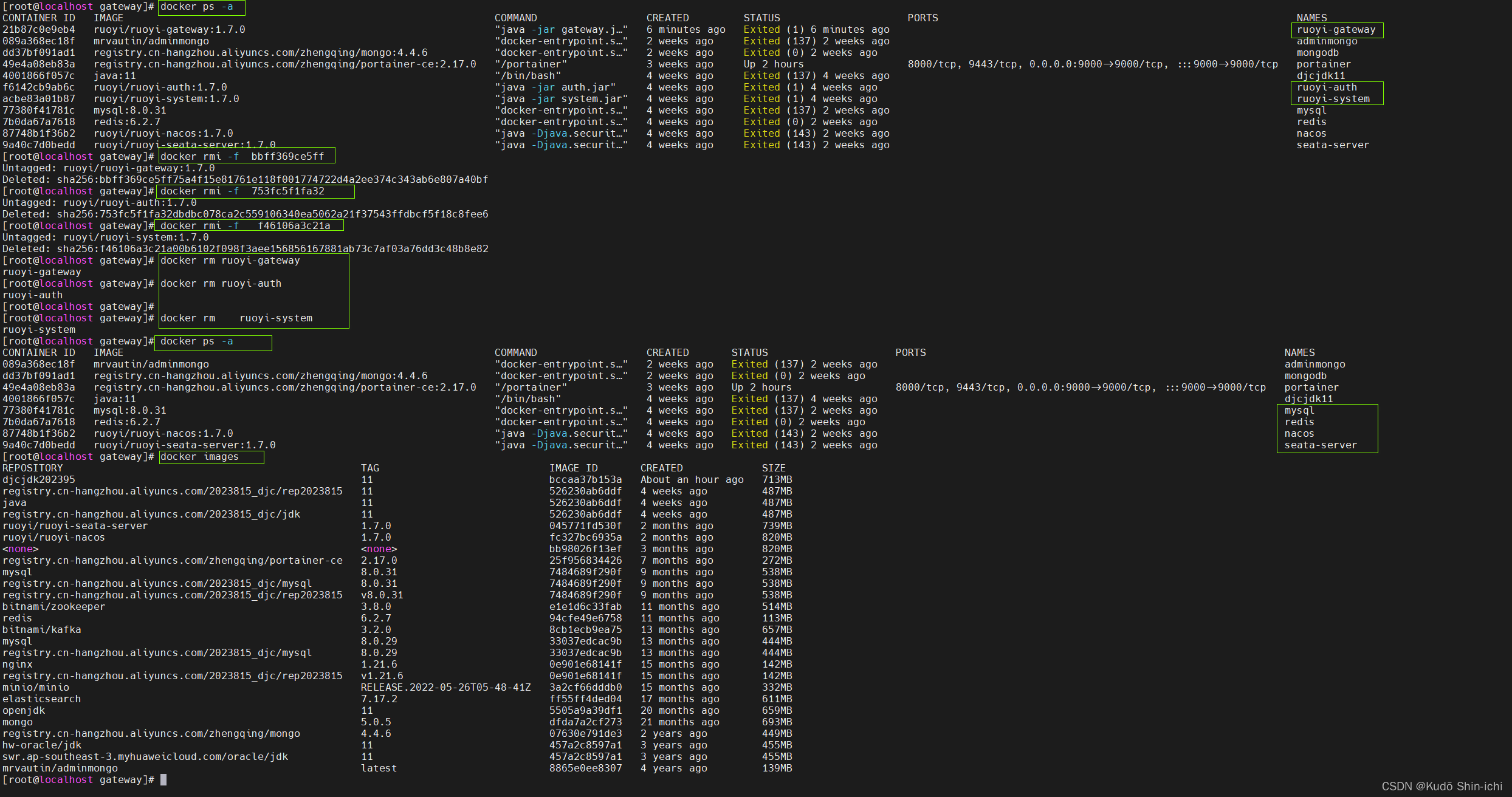Screen dimensions: 1512x797
Task: Click image ID 5505a9a39df1
Action: [586, 711]
